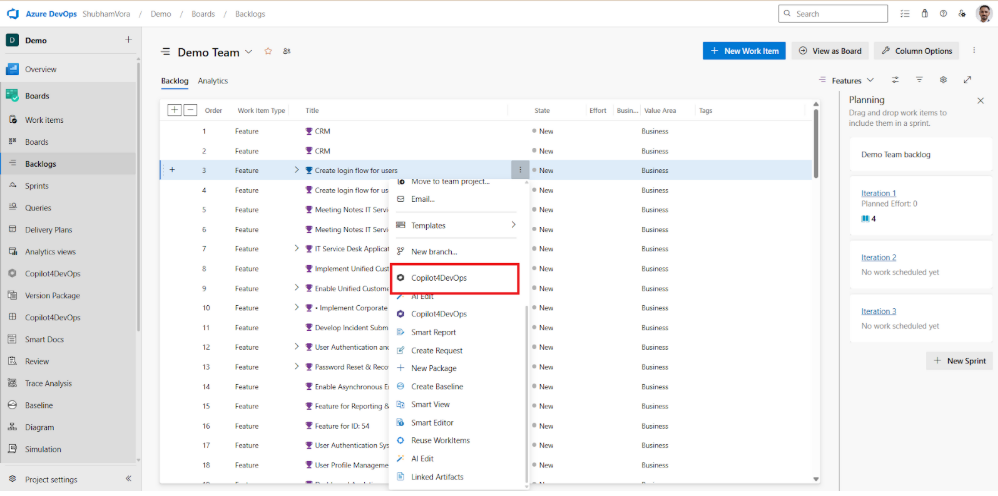Screen dimensions: 998x496
Task: Open the Azure DevOps logo home
Action: [13, 13]
